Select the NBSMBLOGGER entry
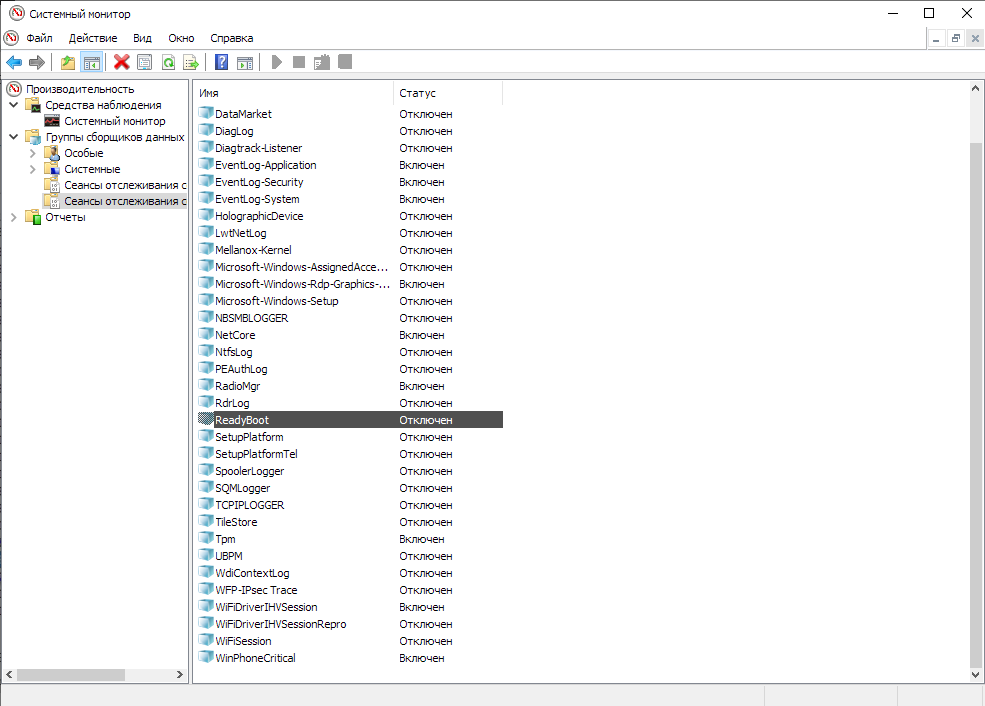The height and width of the screenshot is (706, 985). tap(349, 318)
